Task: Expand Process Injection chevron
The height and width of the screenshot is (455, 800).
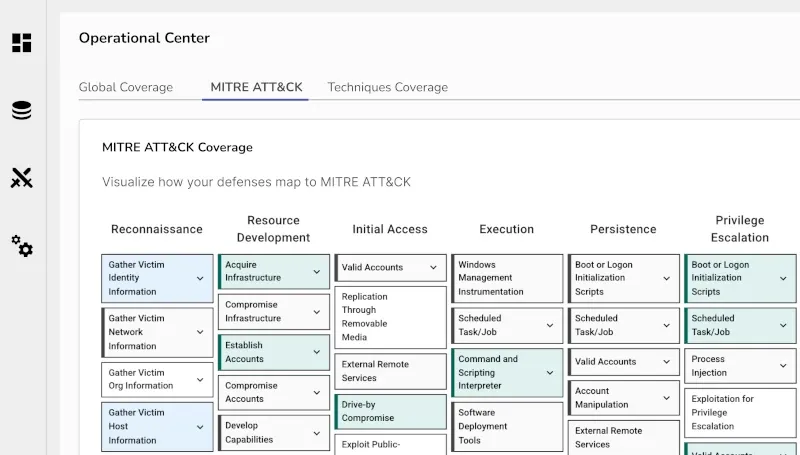Action: 783,366
